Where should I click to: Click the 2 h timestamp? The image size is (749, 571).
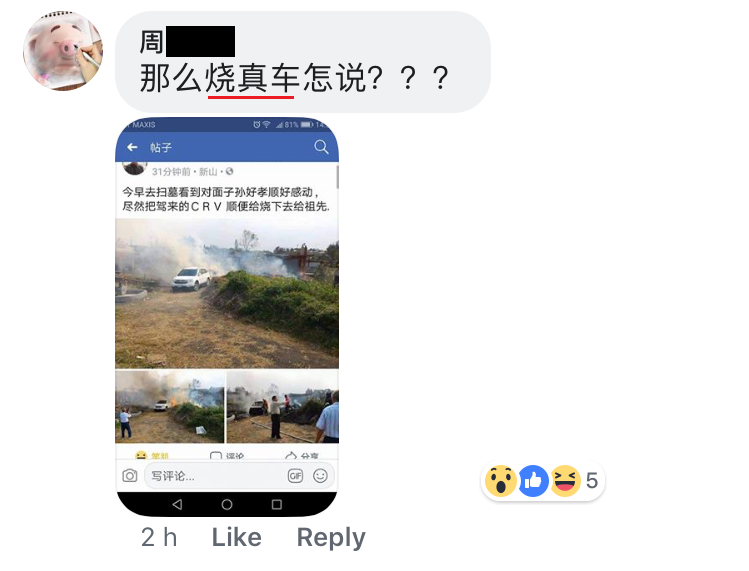pyautogui.click(x=159, y=537)
